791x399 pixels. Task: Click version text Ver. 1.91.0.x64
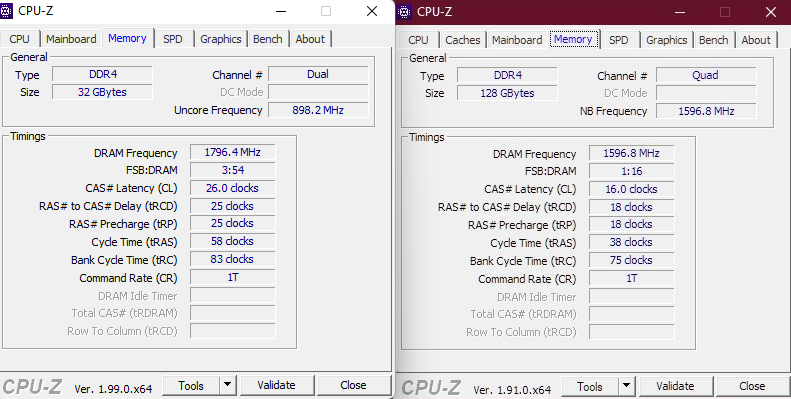coord(512,389)
